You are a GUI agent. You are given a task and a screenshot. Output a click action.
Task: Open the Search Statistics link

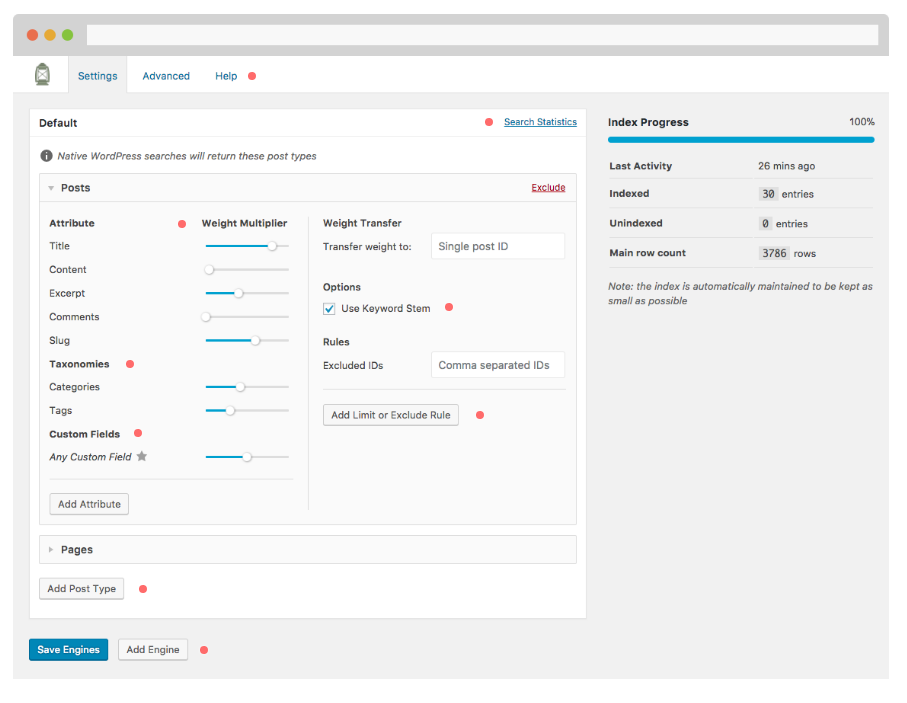[x=540, y=122]
